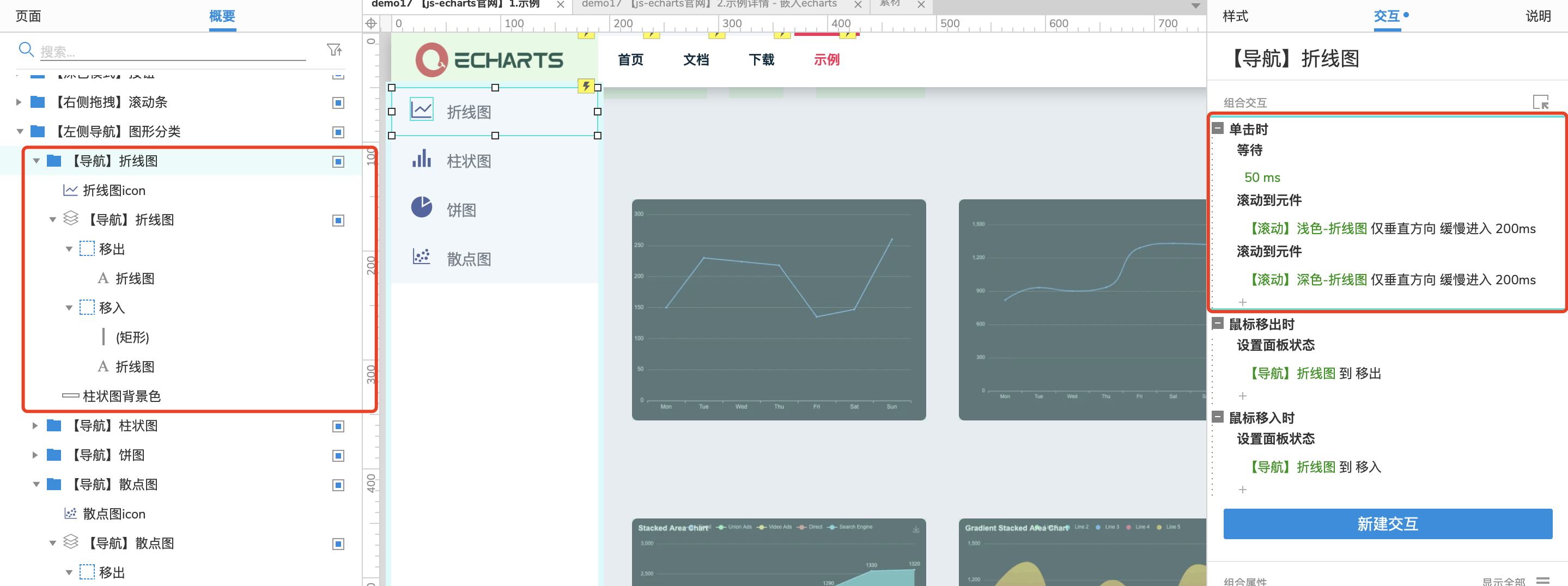This screenshot has height=586, width=1568.
Task: Select the 【滚动】浅色-折线图 scroll action
Action: pos(1391,228)
